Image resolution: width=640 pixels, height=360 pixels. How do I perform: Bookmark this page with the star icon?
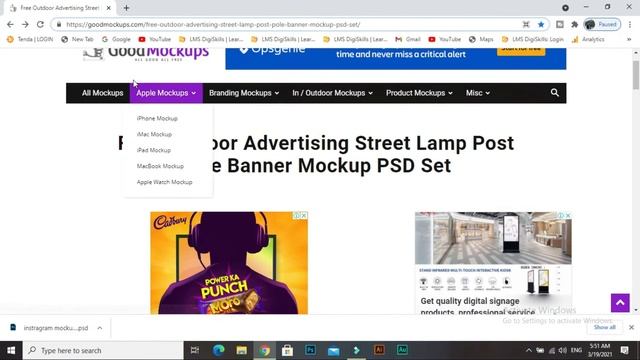click(x=541, y=24)
